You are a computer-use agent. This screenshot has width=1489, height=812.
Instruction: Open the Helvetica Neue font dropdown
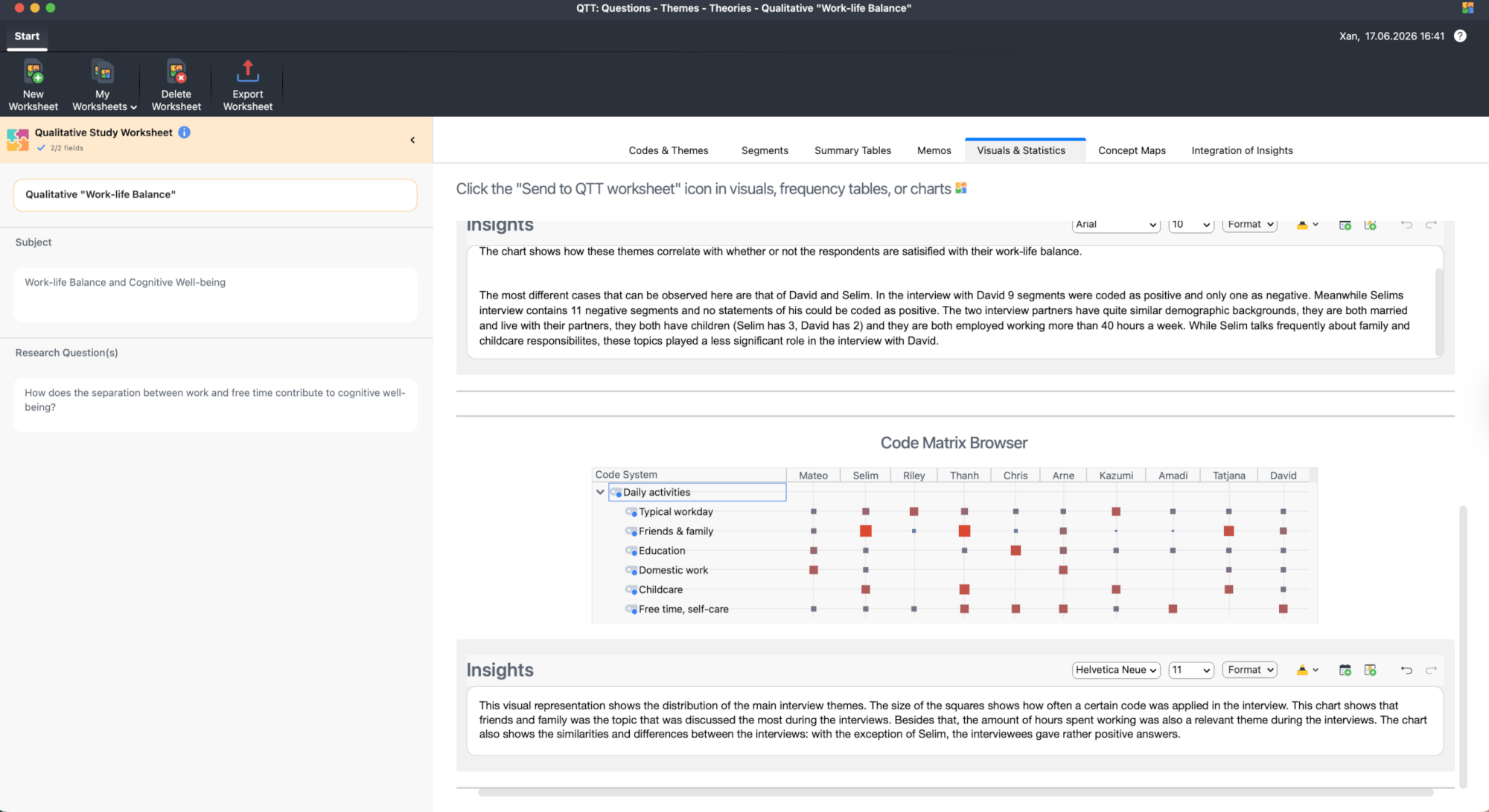[1116, 670]
